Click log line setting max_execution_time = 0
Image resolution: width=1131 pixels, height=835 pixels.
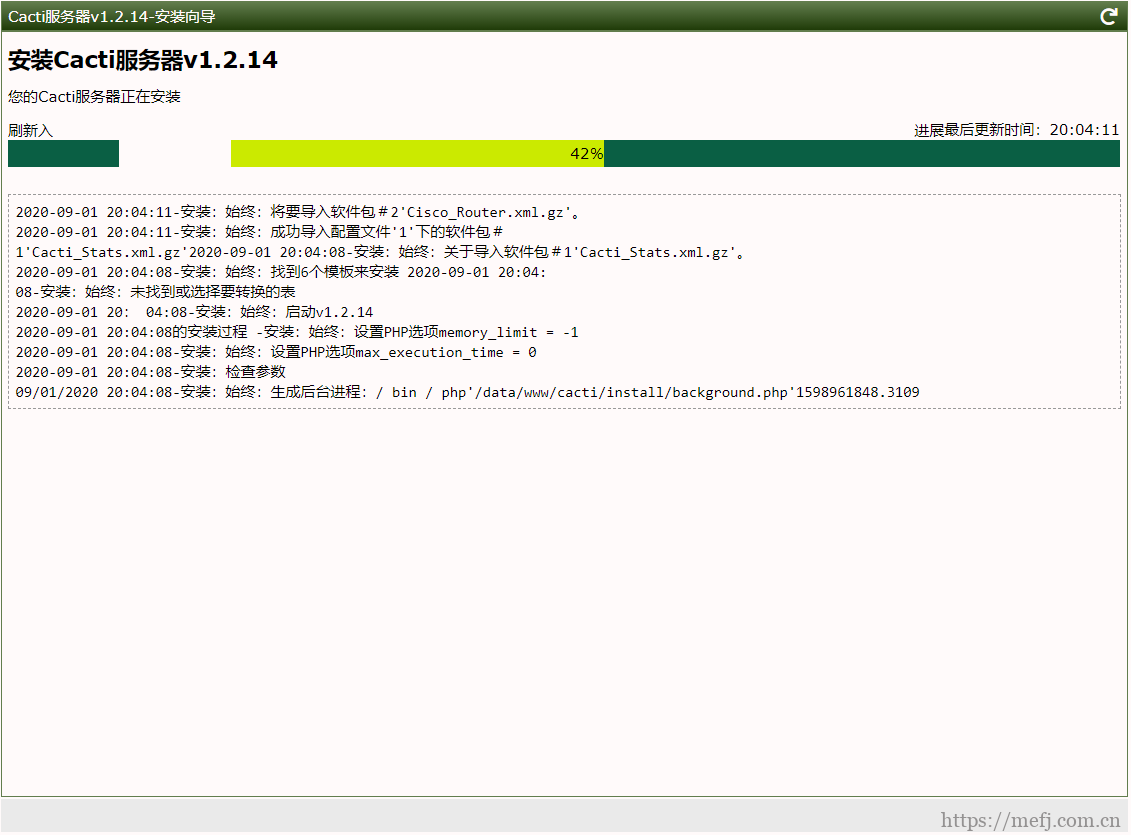[x=276, y=353]
